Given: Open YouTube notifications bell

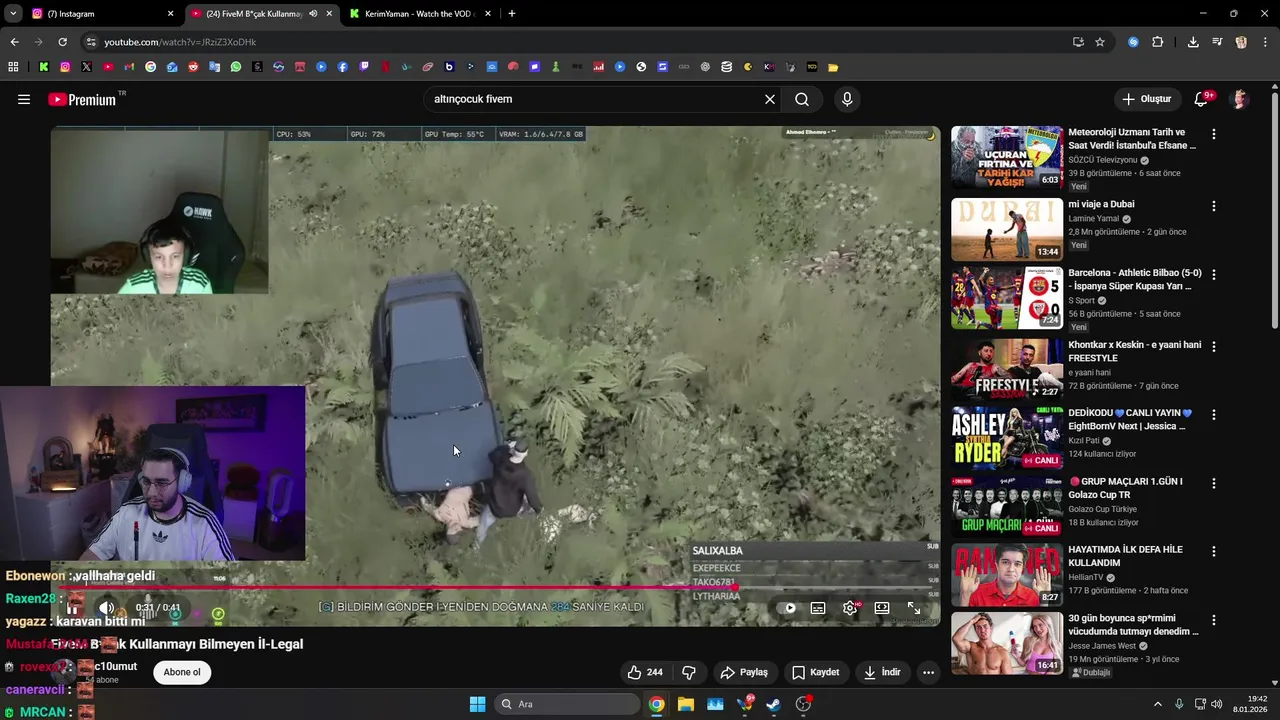Looking at the screenshot, I should pyautogui.click(x=1202, y=99).
